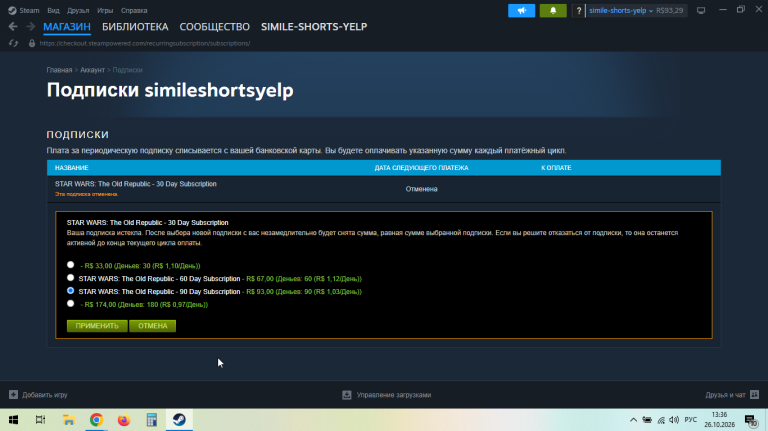The height and width of the screenshot is (431, 768).
Task: Click the 30 Day Subscription row title
Action: [x=136, y=184]
